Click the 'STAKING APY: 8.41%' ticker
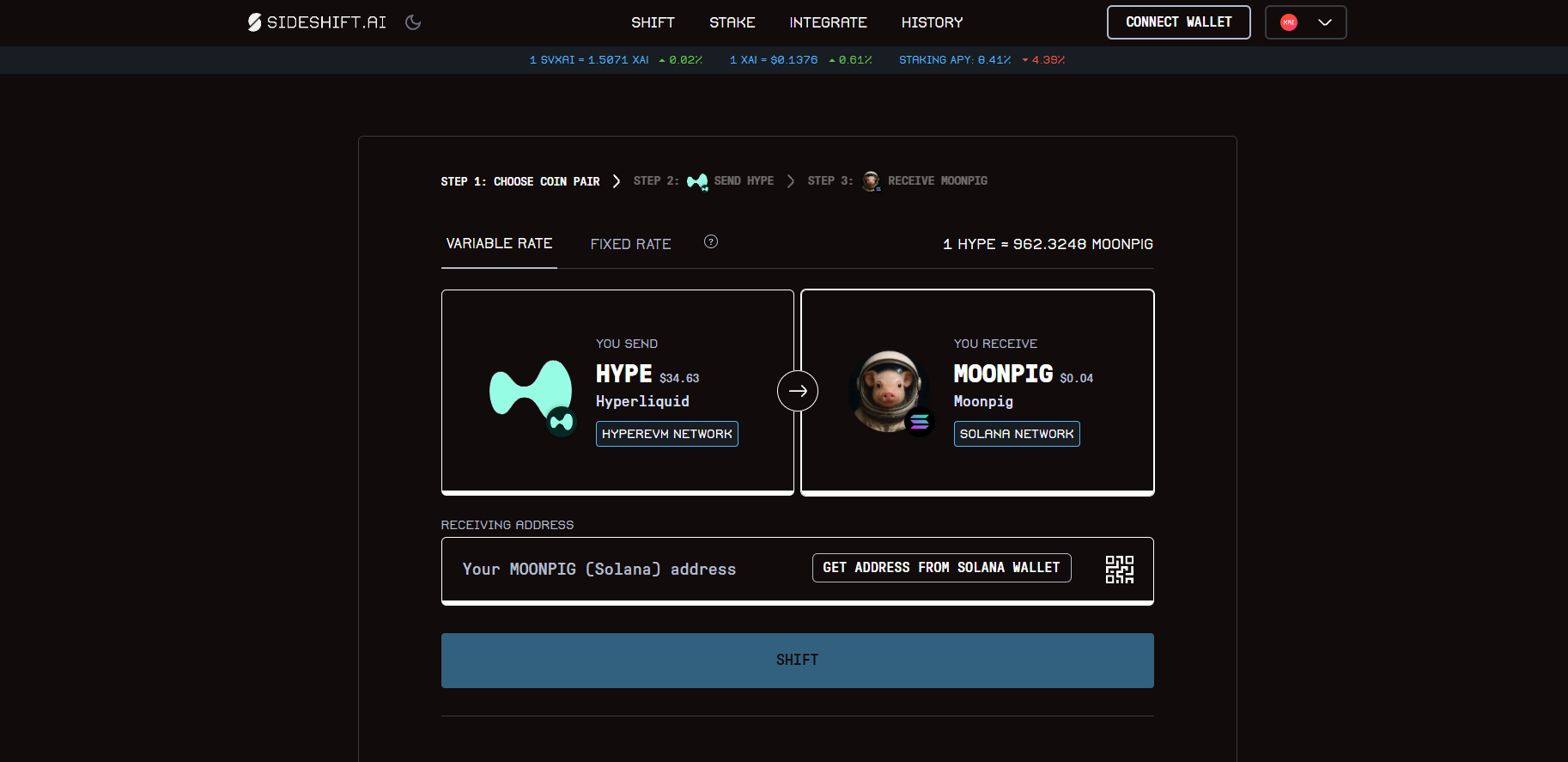 point(955,60)
